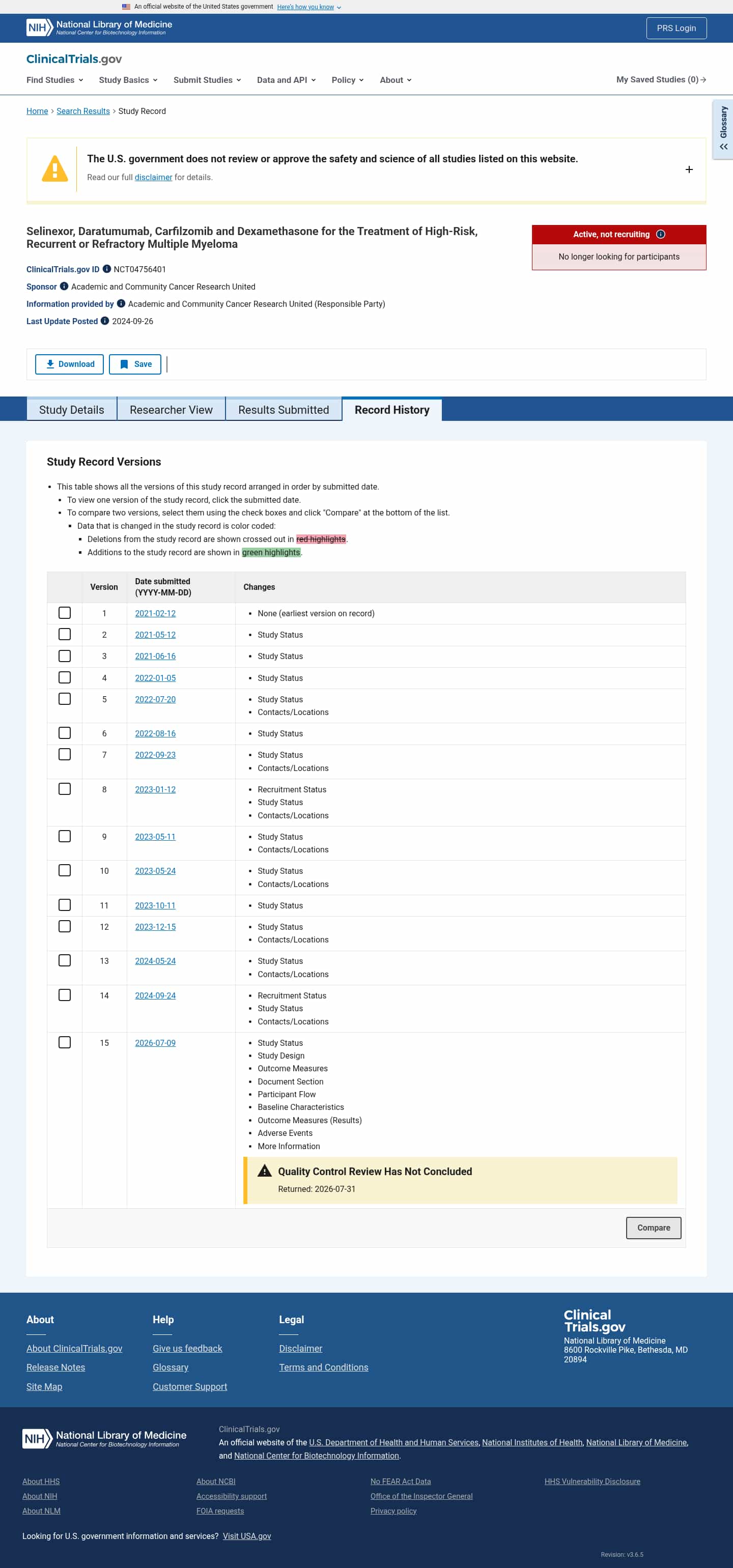Click the Last Update Posted info icon
This screenshot has width=733, height=1568.
point(105,321)
